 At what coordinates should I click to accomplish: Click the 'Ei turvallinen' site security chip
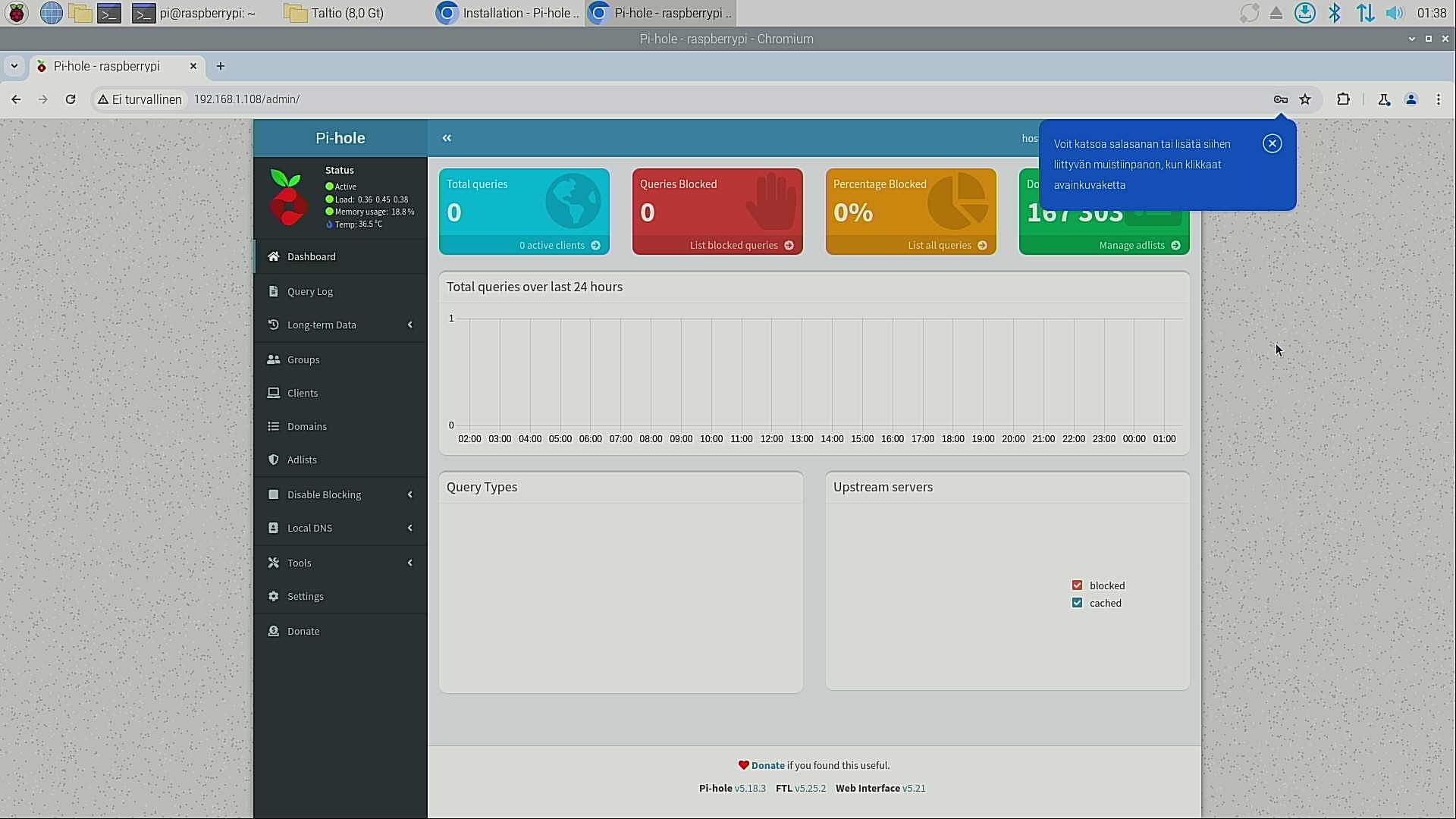point(140,99)
